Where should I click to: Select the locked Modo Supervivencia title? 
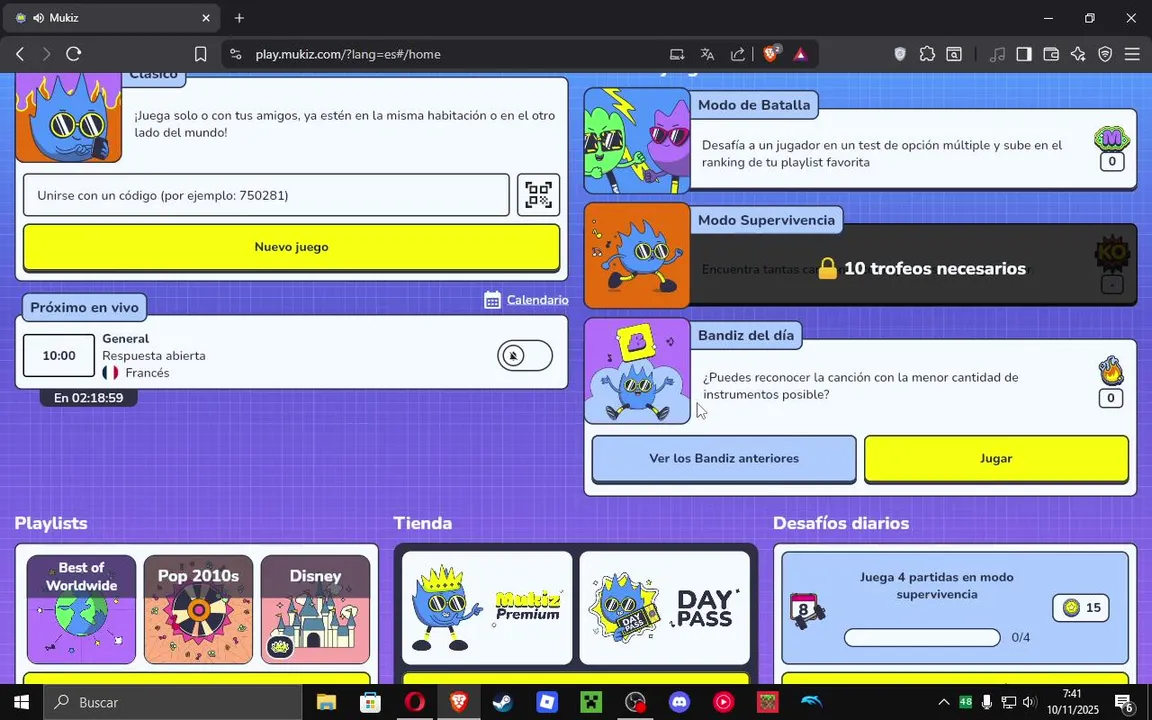(766, 220)
